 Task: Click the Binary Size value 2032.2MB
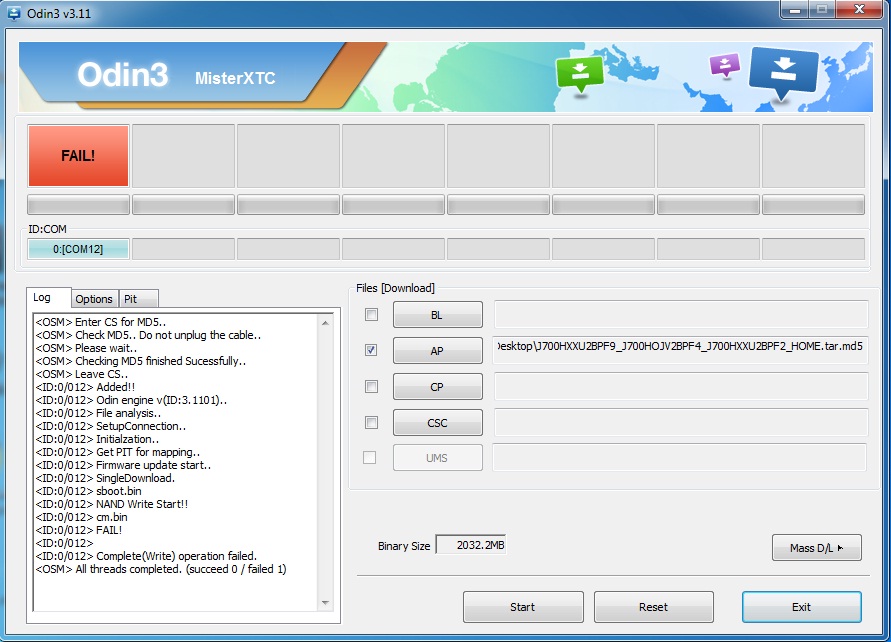click(x=471, y=545)
